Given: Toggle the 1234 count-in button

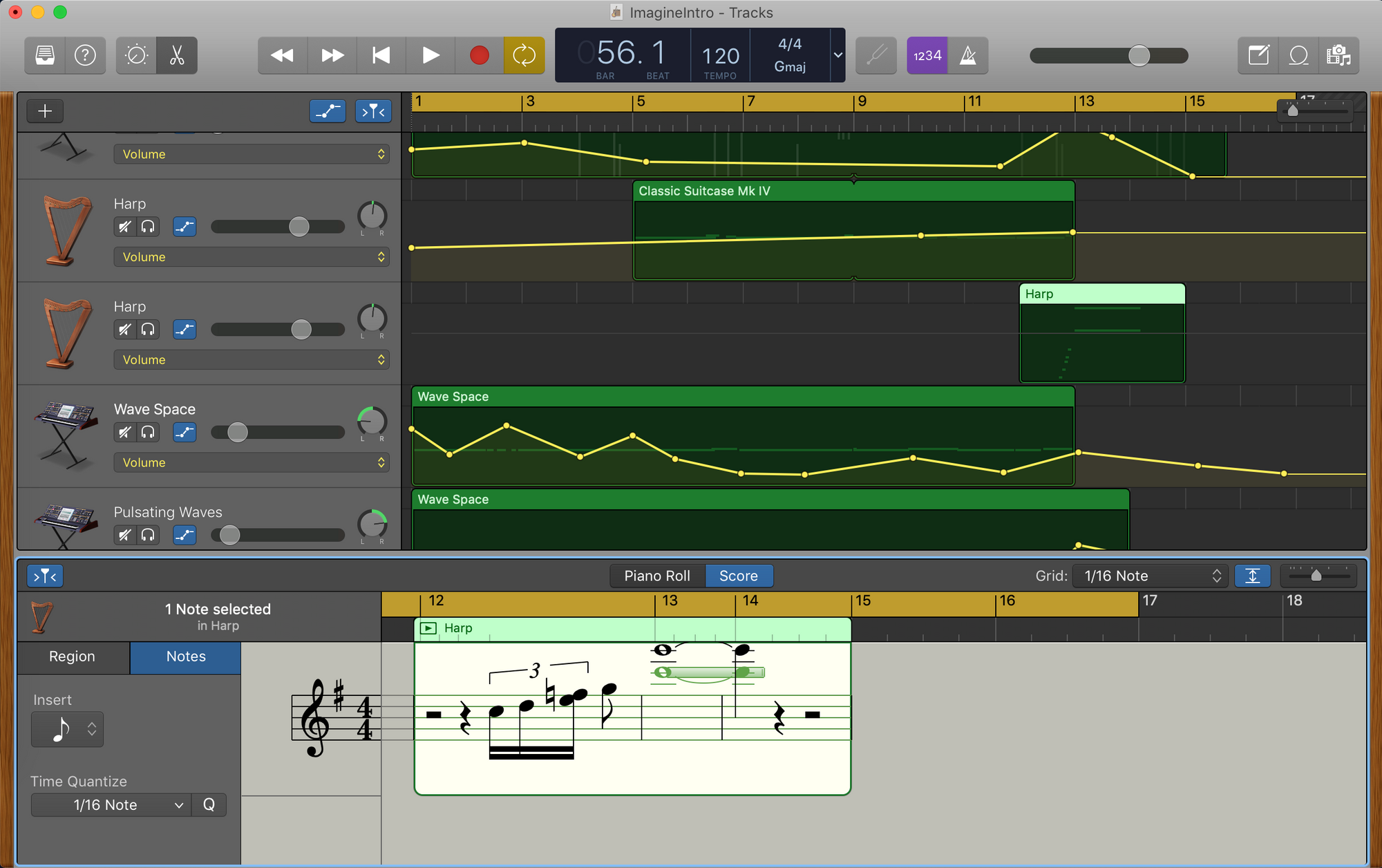Looking at the screenshot, I should click(x=927, y=55).
